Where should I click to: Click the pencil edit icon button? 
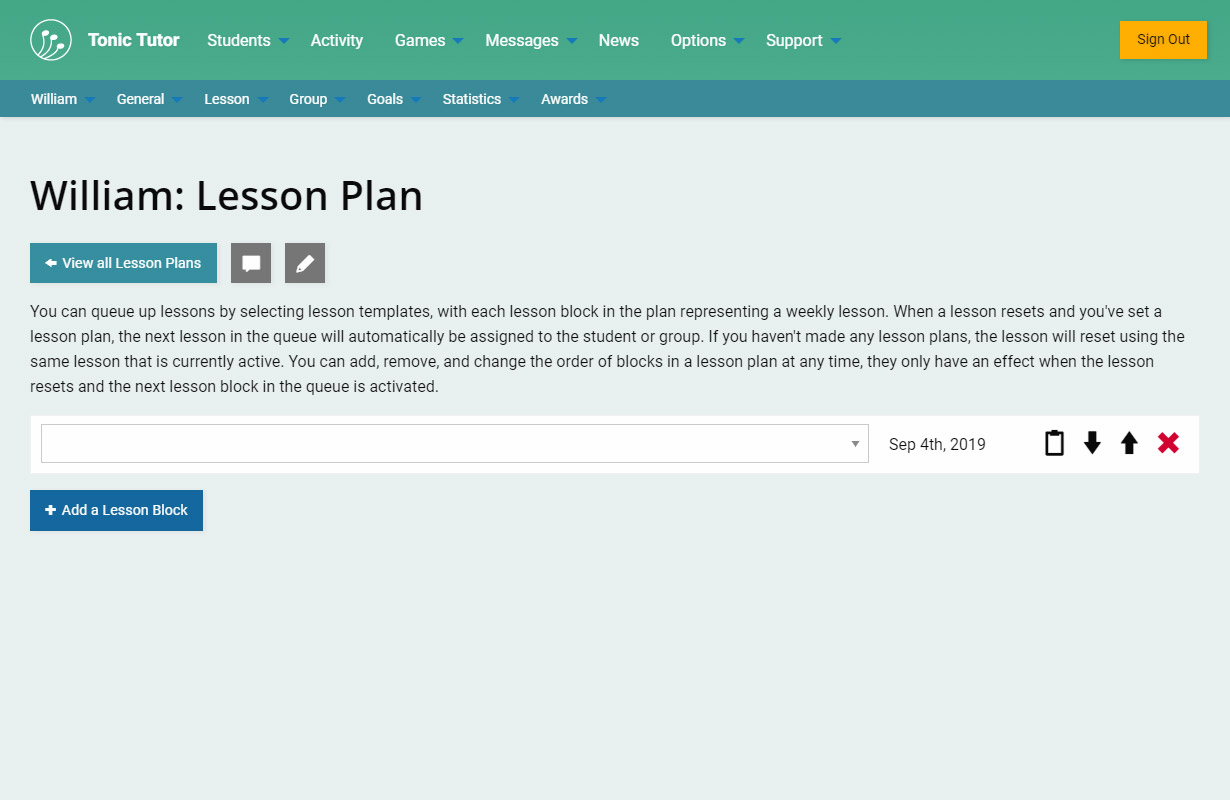(305, 263)
